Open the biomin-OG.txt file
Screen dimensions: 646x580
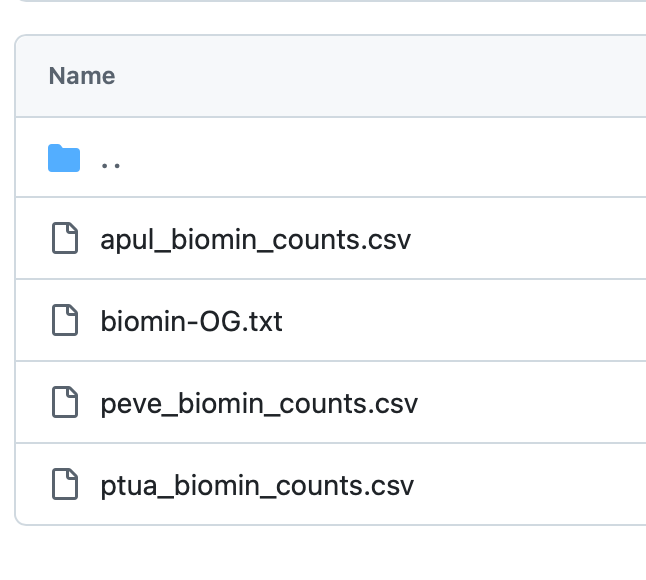pos(191,322)
